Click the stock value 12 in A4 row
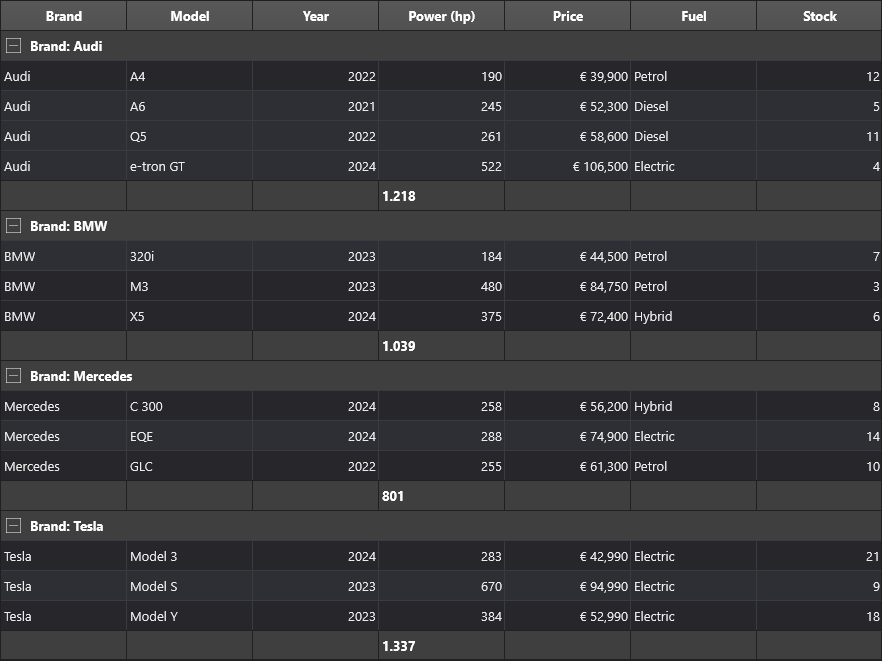 tap(819, 76)
